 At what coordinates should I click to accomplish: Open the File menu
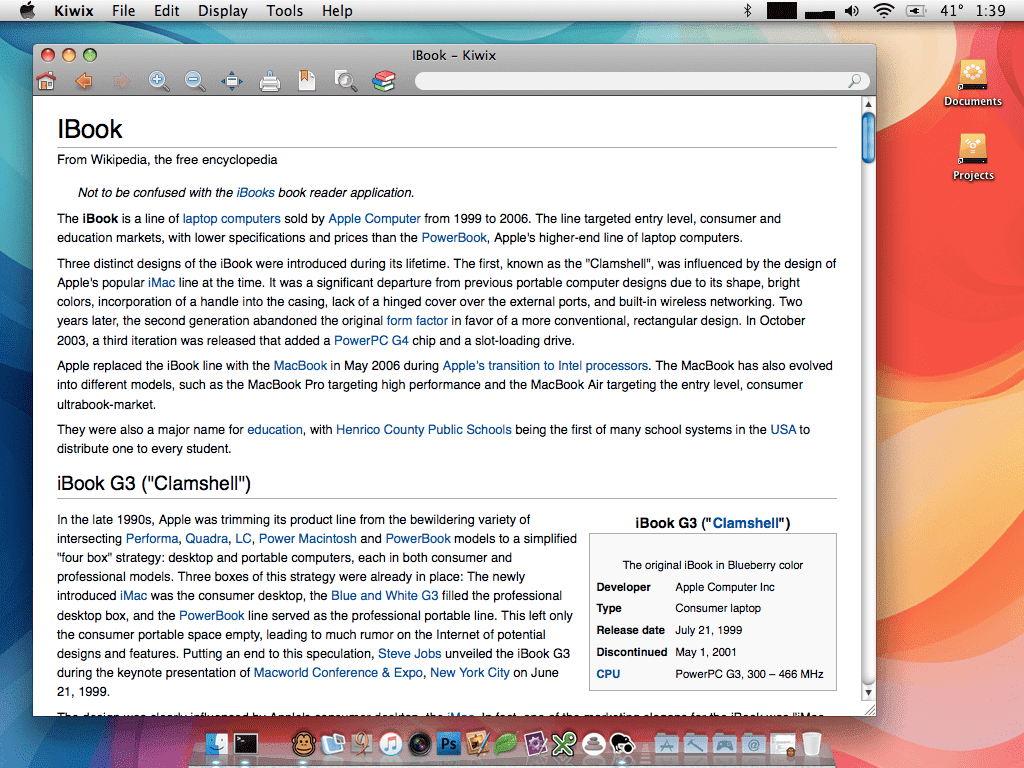pos(124,11)
